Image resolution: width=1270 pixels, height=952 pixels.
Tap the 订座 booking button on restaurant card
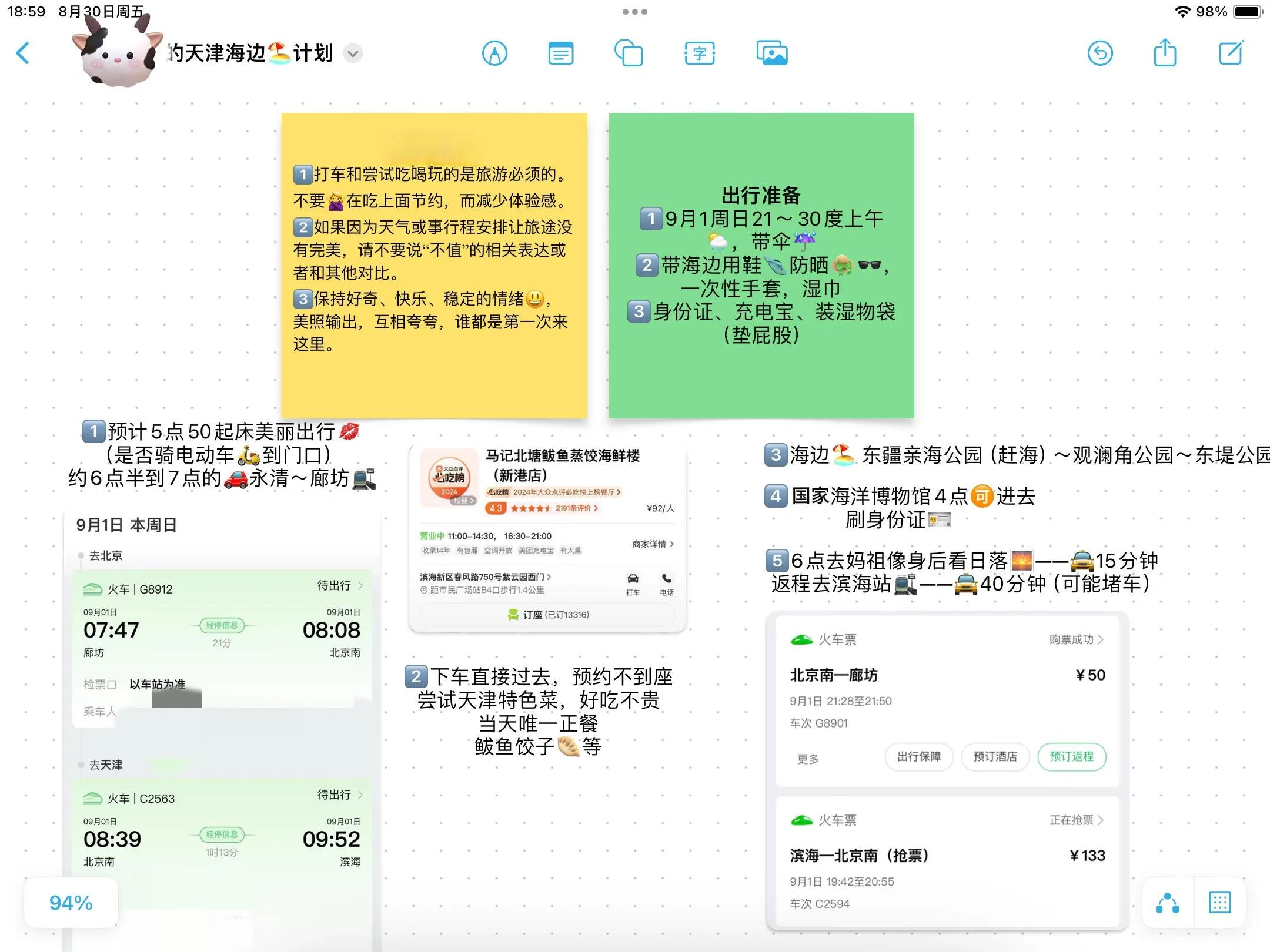click(547, 615)
